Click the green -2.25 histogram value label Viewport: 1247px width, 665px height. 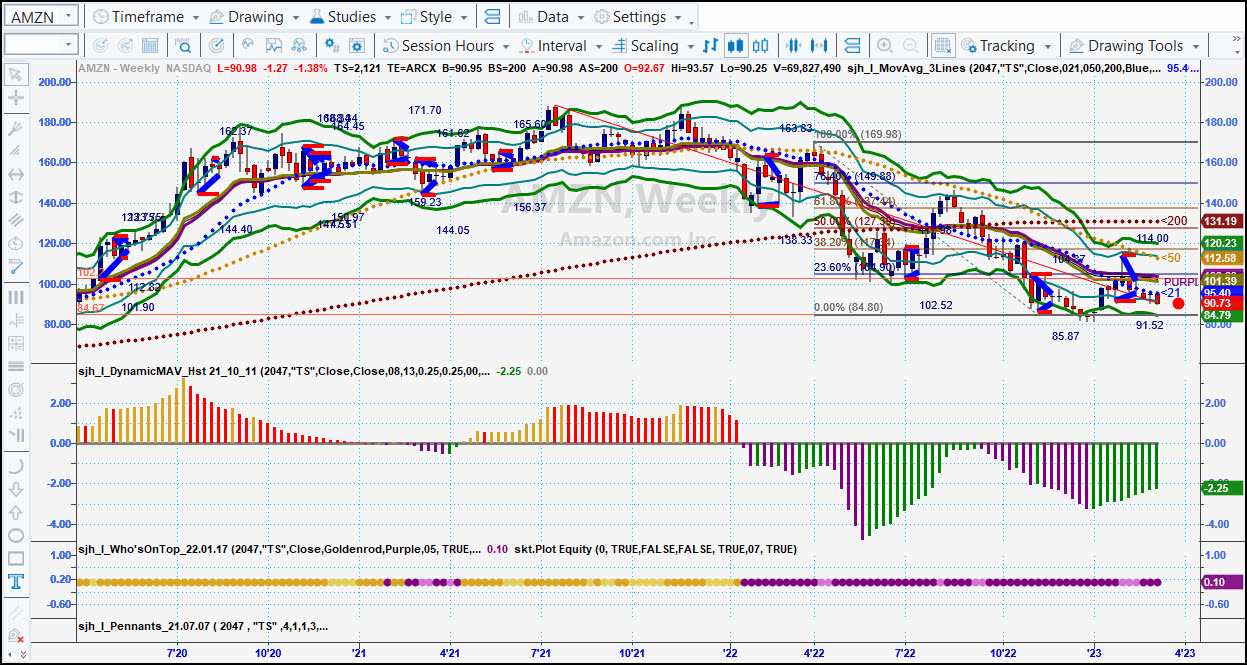[1221, 488]
